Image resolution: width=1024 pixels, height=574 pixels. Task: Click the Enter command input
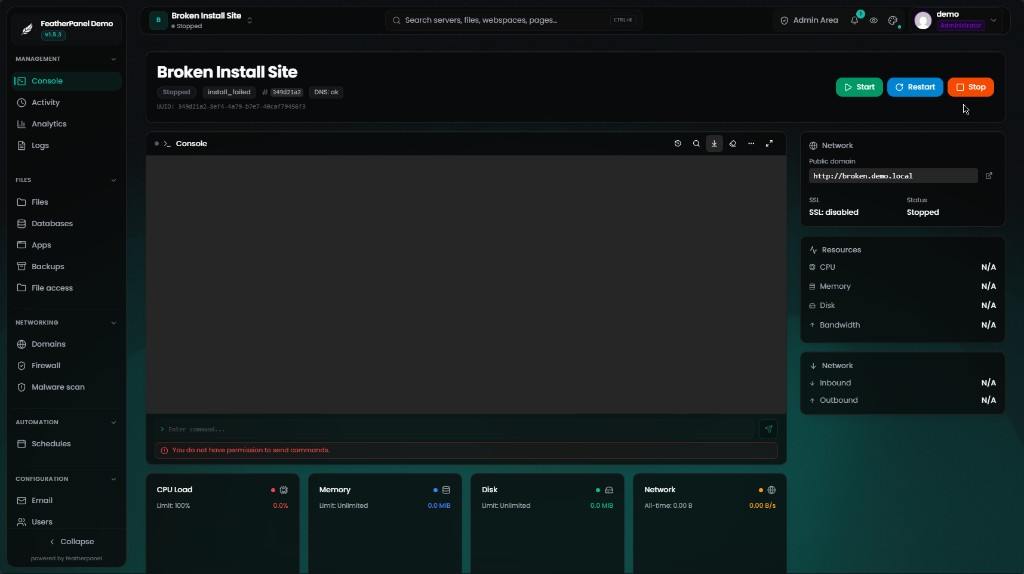coord(457,429)
